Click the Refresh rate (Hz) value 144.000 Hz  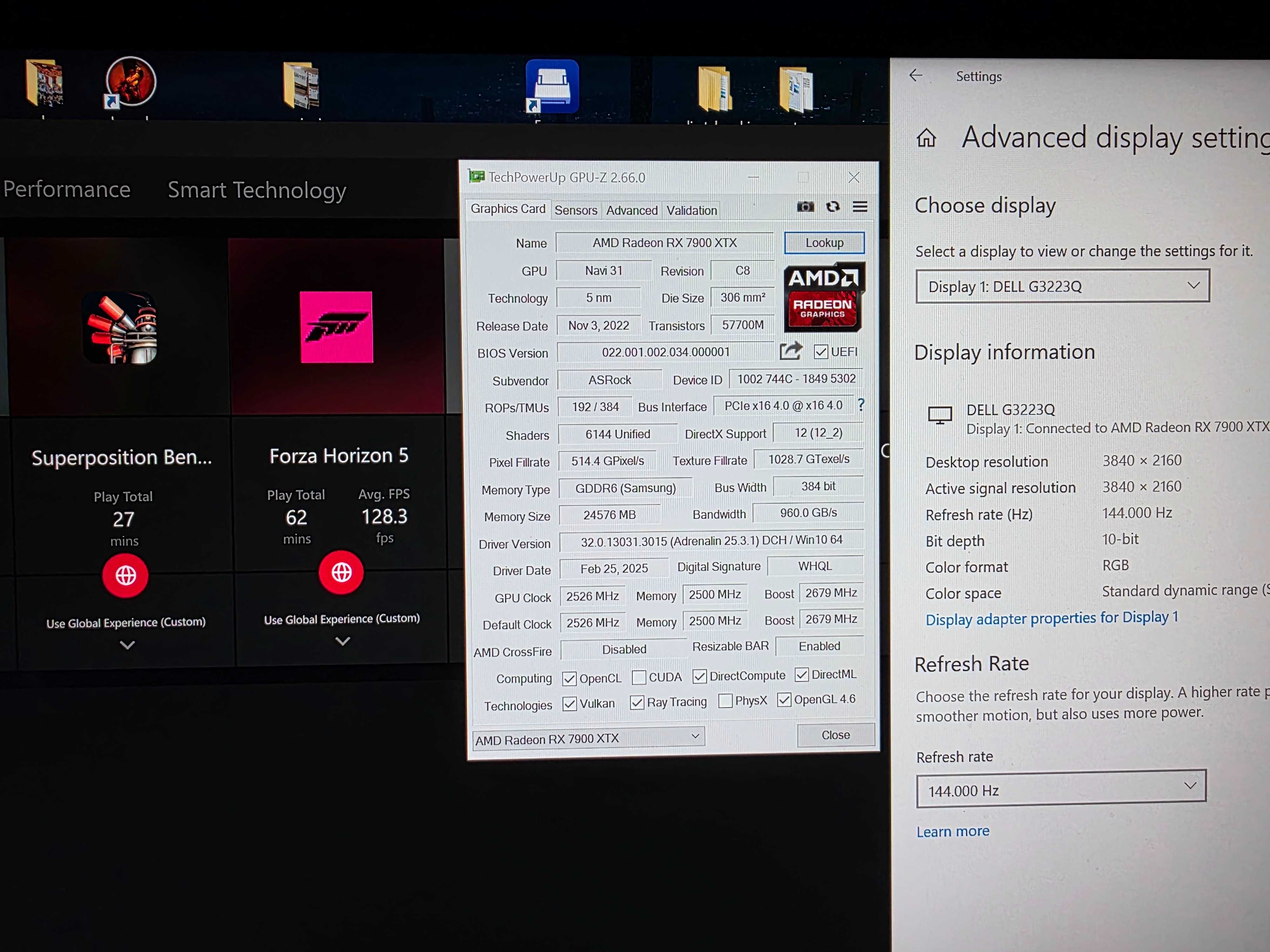1136,512
